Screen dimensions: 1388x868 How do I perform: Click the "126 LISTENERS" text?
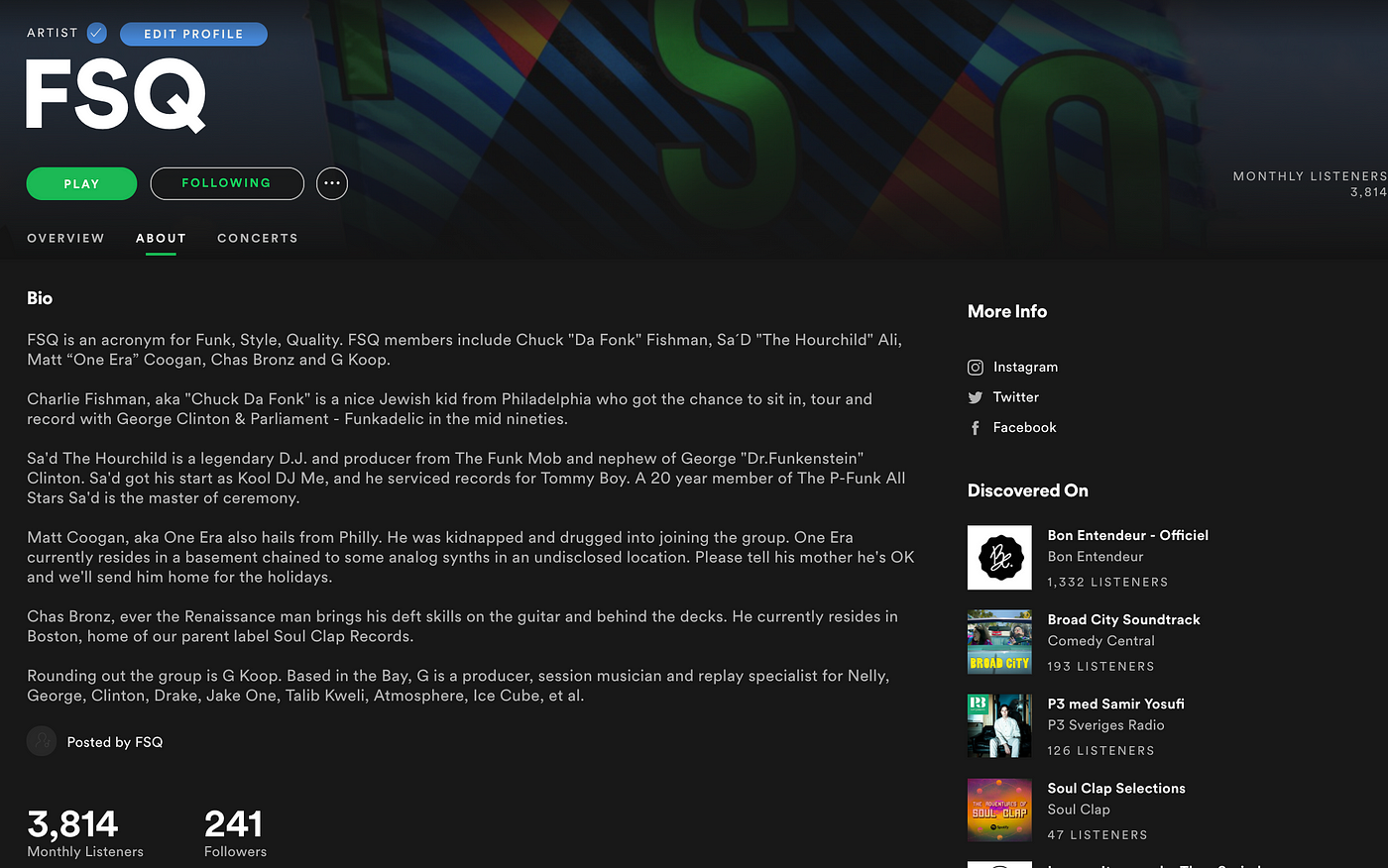pyautogui.click(x=1100, y=750)
